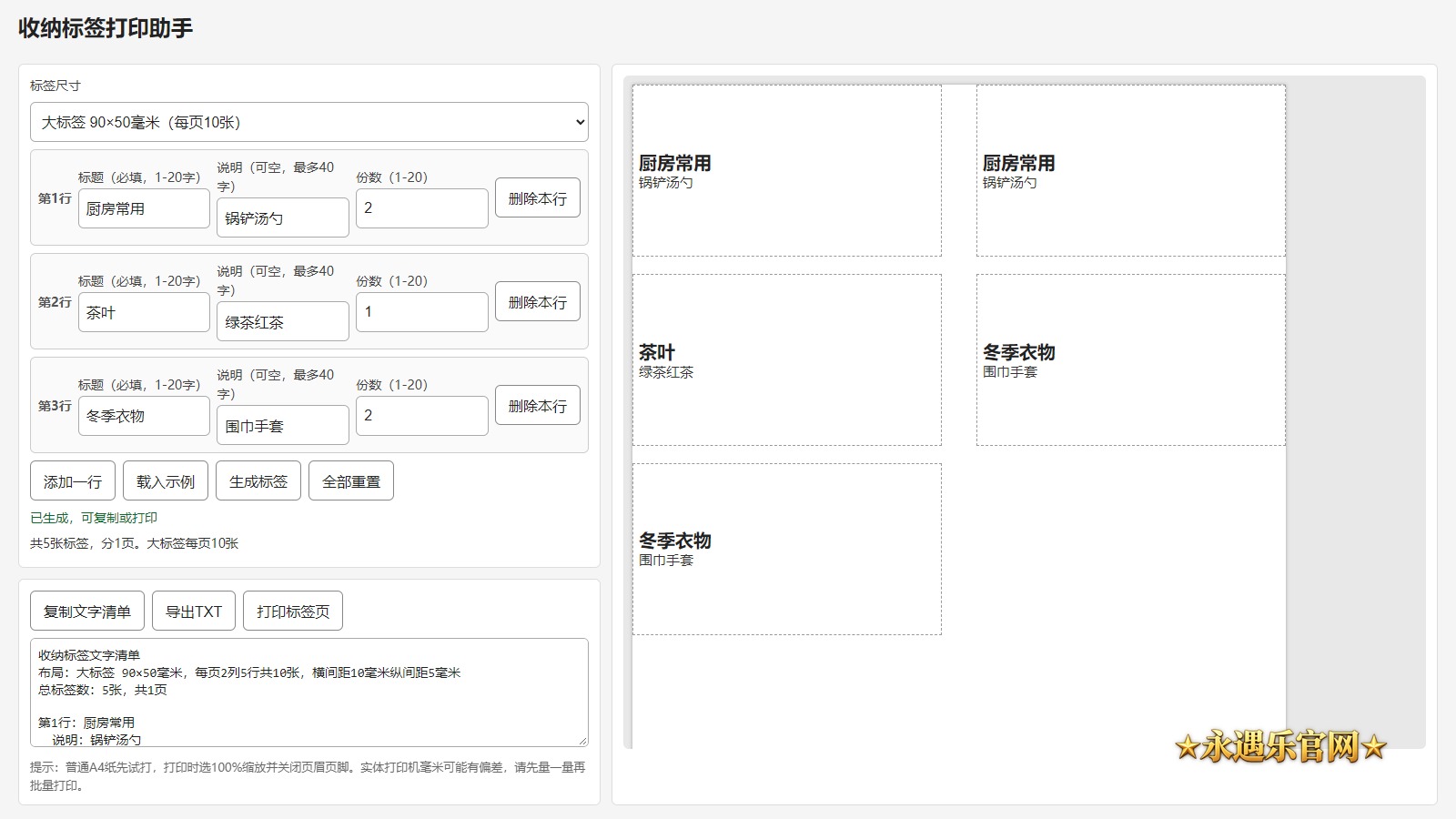
Task: Click the 生成标签 button
Action: click(258, 480)
